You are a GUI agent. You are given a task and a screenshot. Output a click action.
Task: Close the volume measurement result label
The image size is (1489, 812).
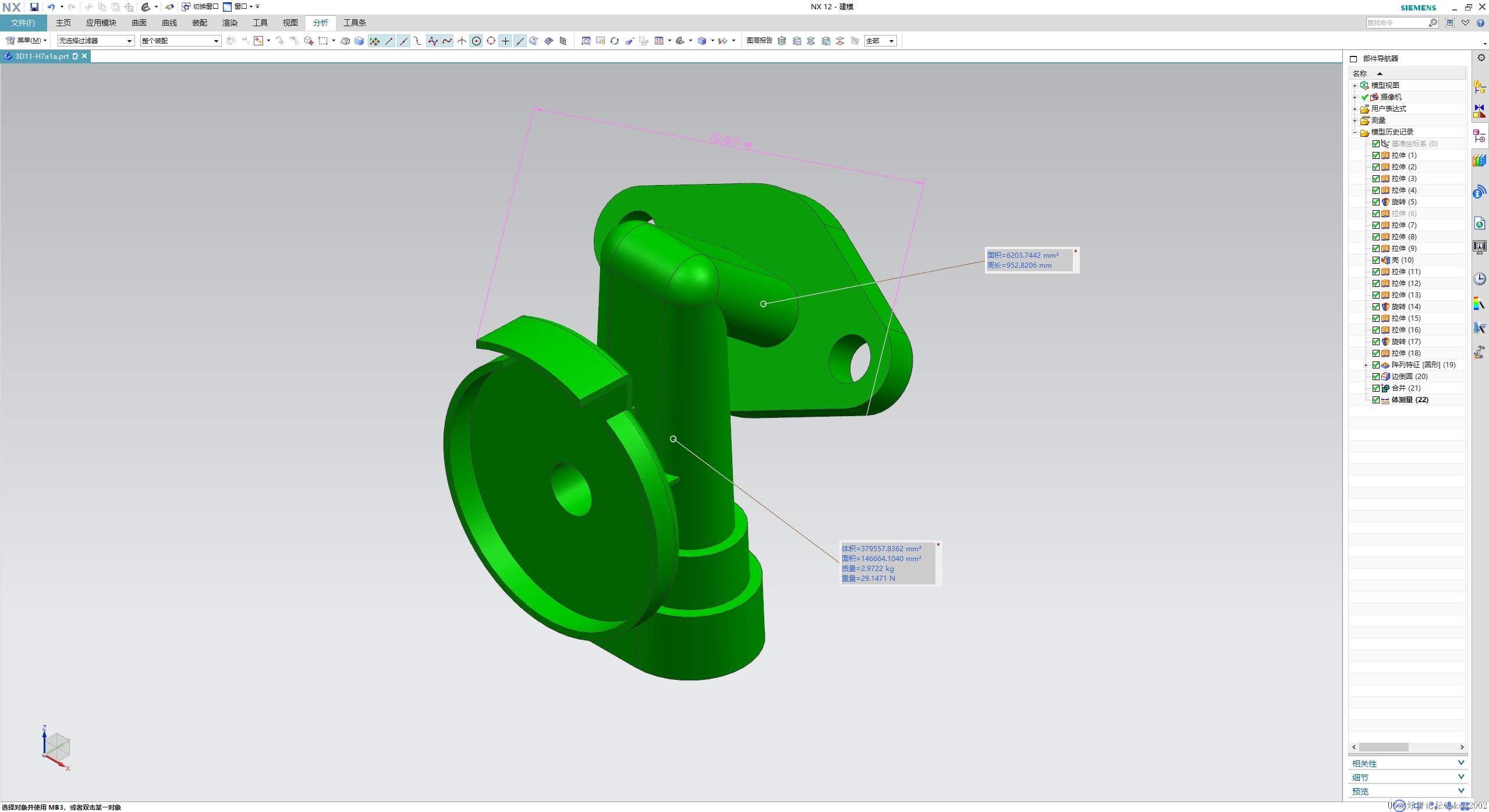click(938, 544)
